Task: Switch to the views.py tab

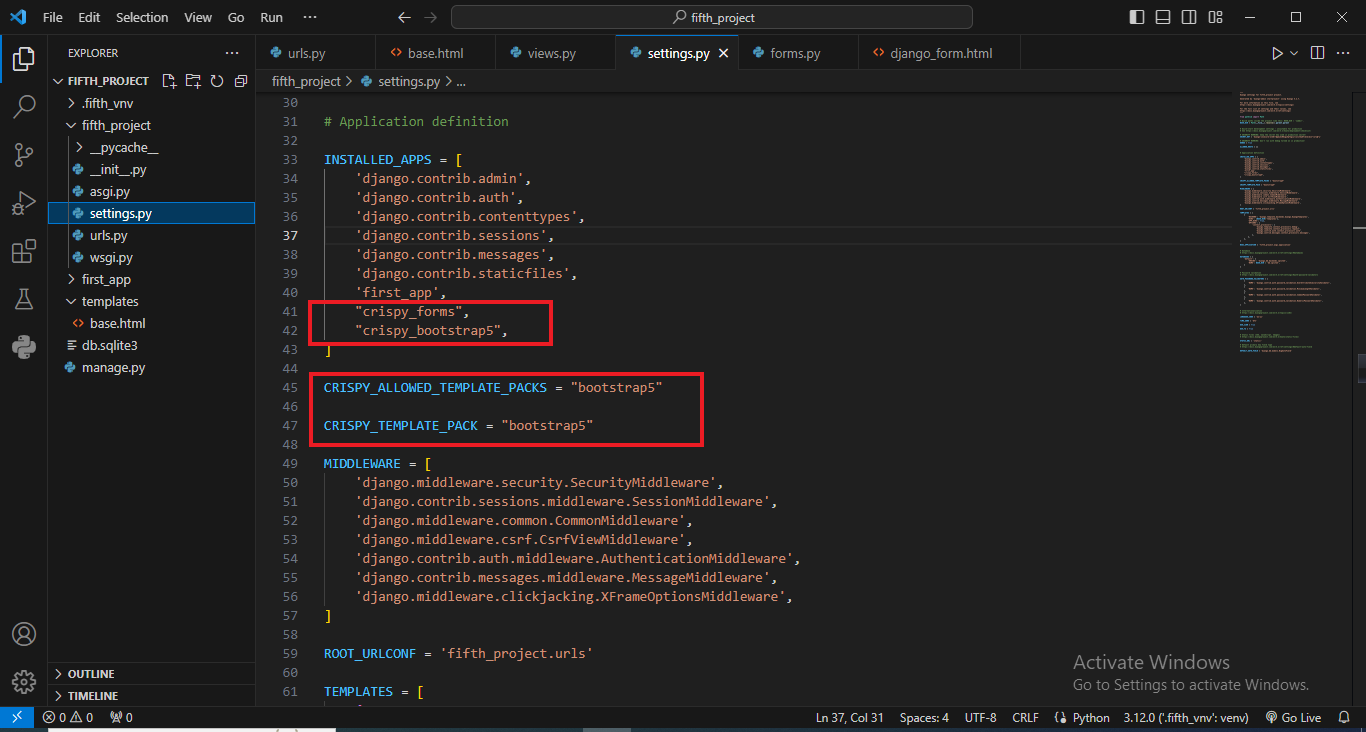Action: [556, 53]
